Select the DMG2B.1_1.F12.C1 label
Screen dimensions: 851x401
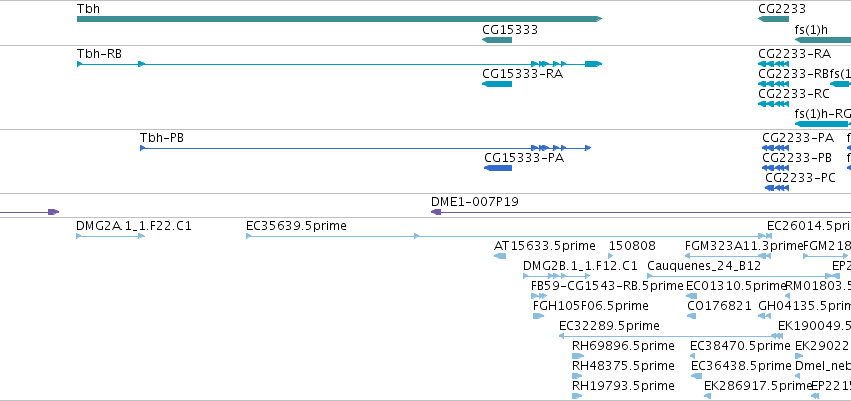pyautogui.click(x=580, y=266)
